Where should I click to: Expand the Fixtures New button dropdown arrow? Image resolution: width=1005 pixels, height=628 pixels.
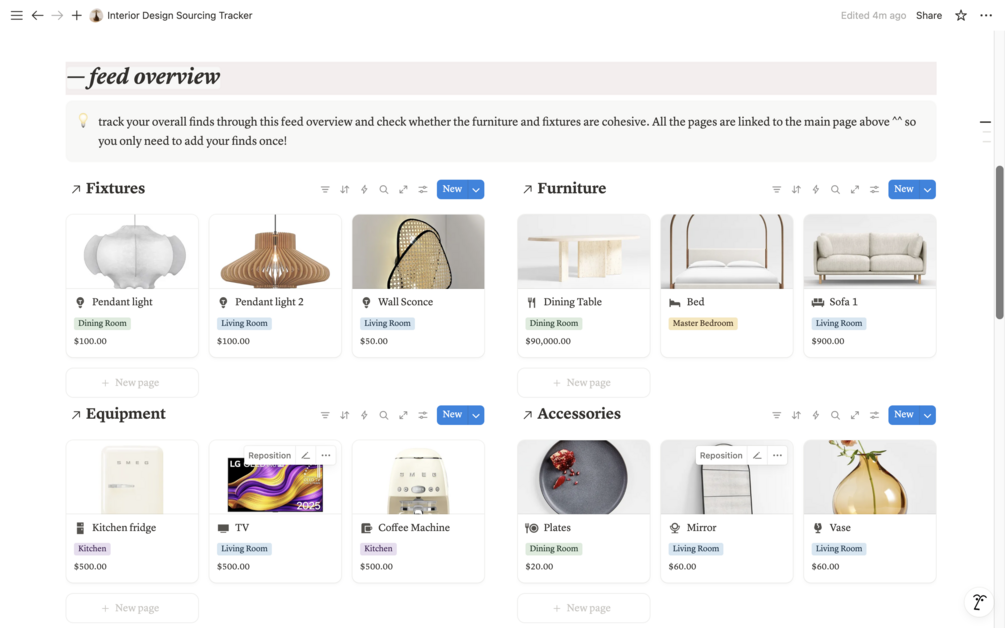[476, 189]
